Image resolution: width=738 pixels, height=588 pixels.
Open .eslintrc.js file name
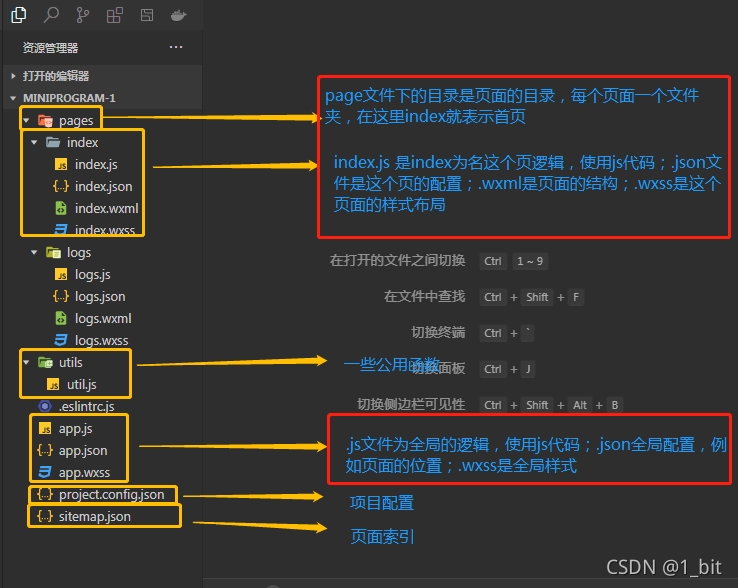point(87,406)
